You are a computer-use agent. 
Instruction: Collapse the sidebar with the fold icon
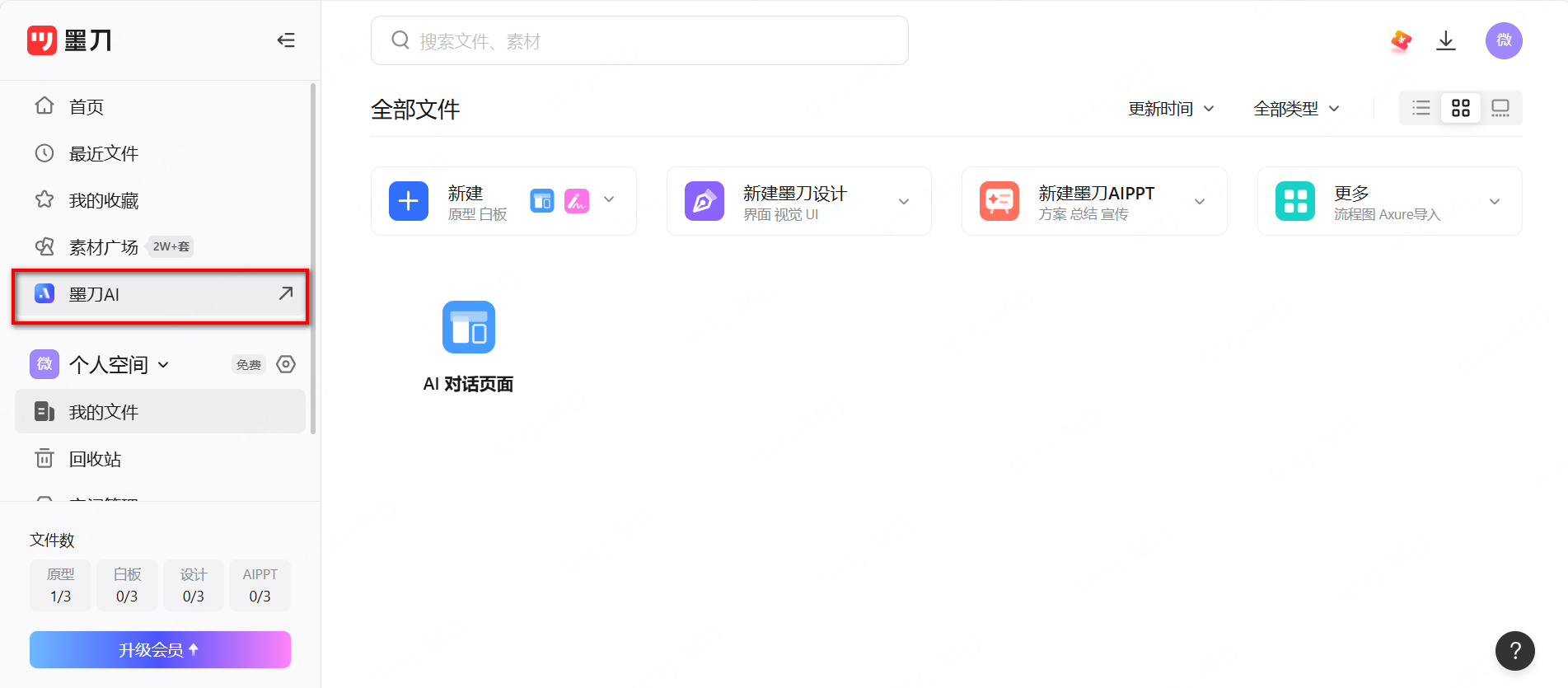click(x=286, y=40)
